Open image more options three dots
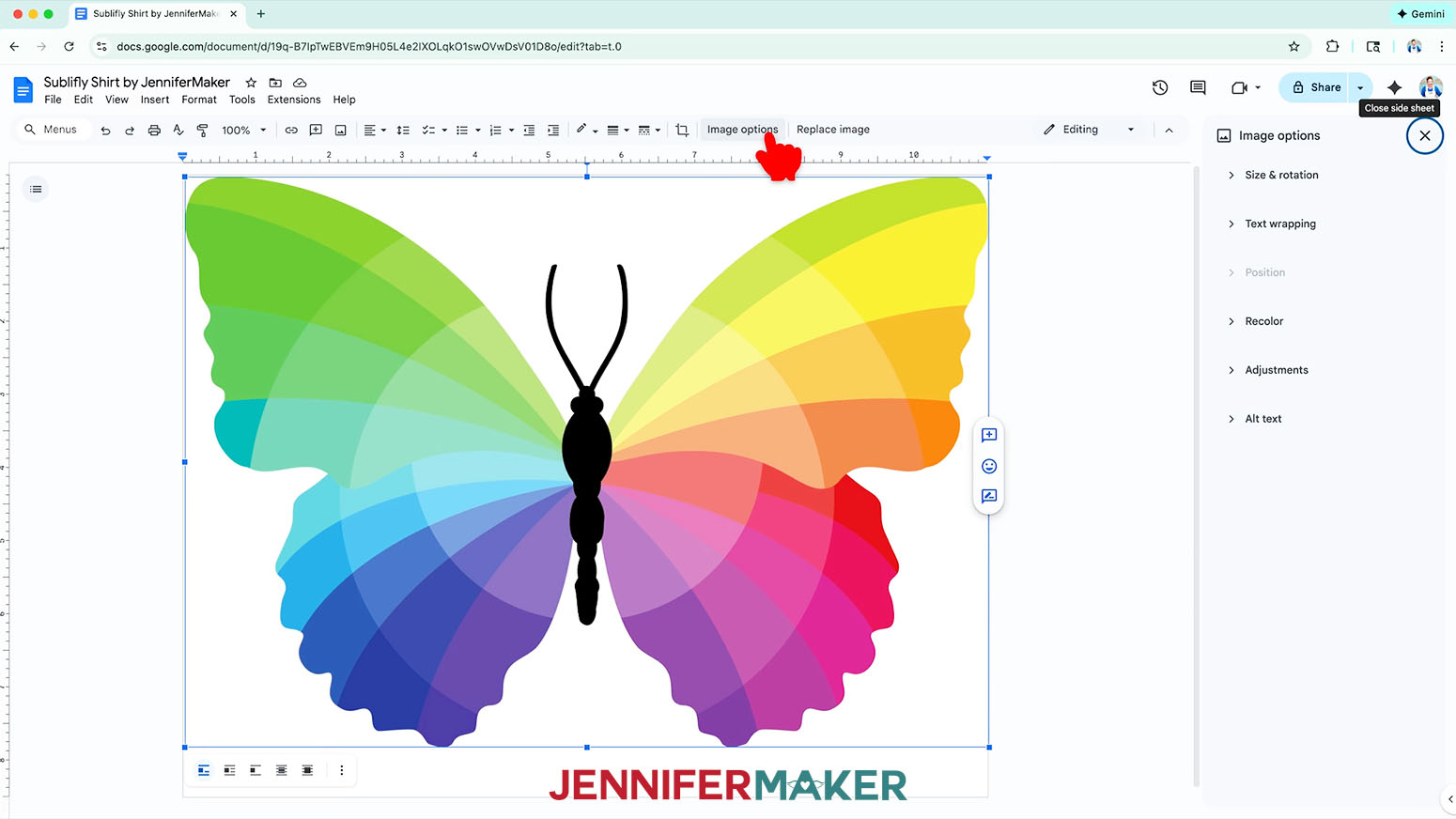 [x=342, y=770]
